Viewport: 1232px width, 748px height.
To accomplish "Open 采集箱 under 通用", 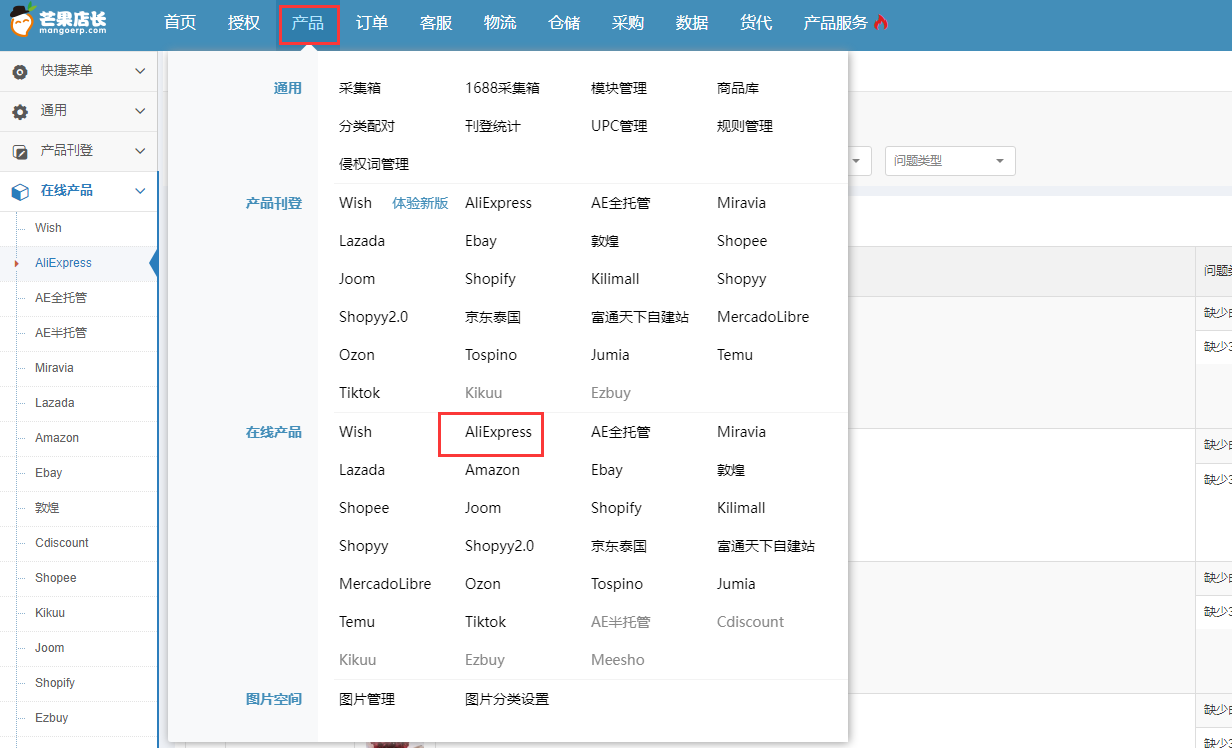I will pos(360,88).
